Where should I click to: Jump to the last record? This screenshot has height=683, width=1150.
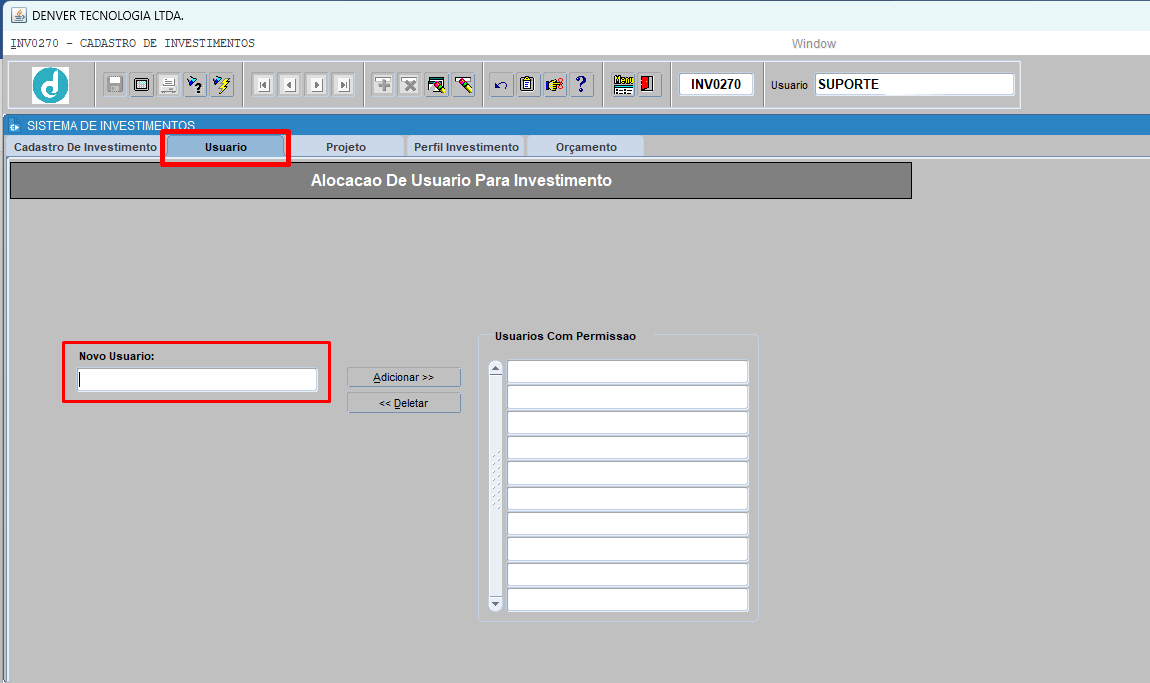pos(343,85)
